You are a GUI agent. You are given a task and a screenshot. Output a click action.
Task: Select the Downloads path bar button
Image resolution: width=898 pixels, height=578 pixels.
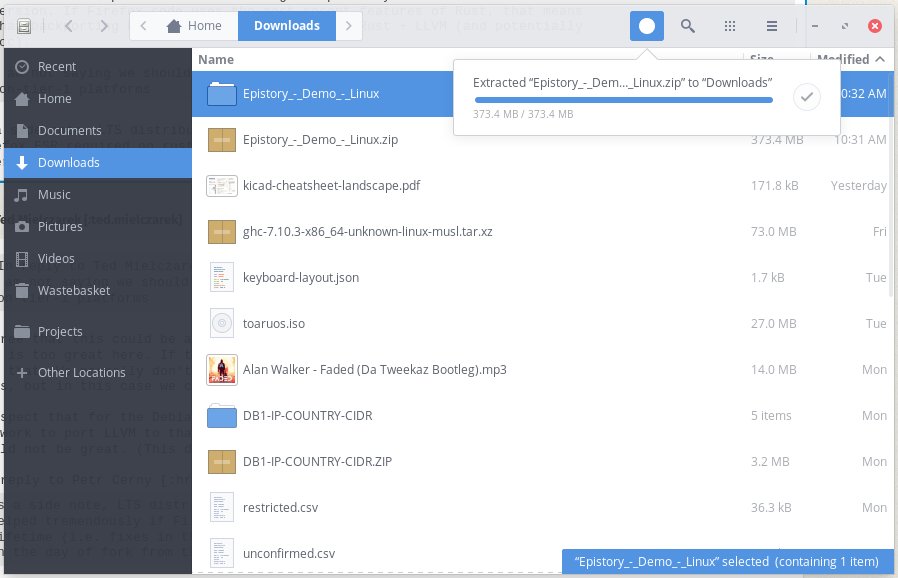[x=287, y=26]
